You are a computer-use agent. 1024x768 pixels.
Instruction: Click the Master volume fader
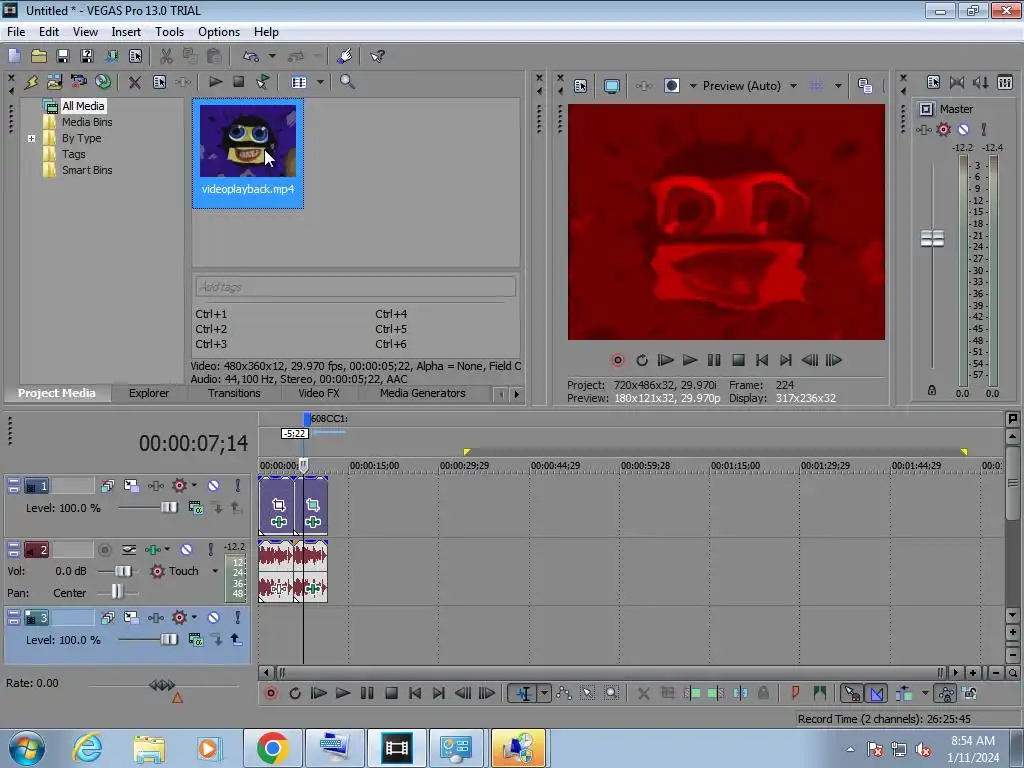932,239
